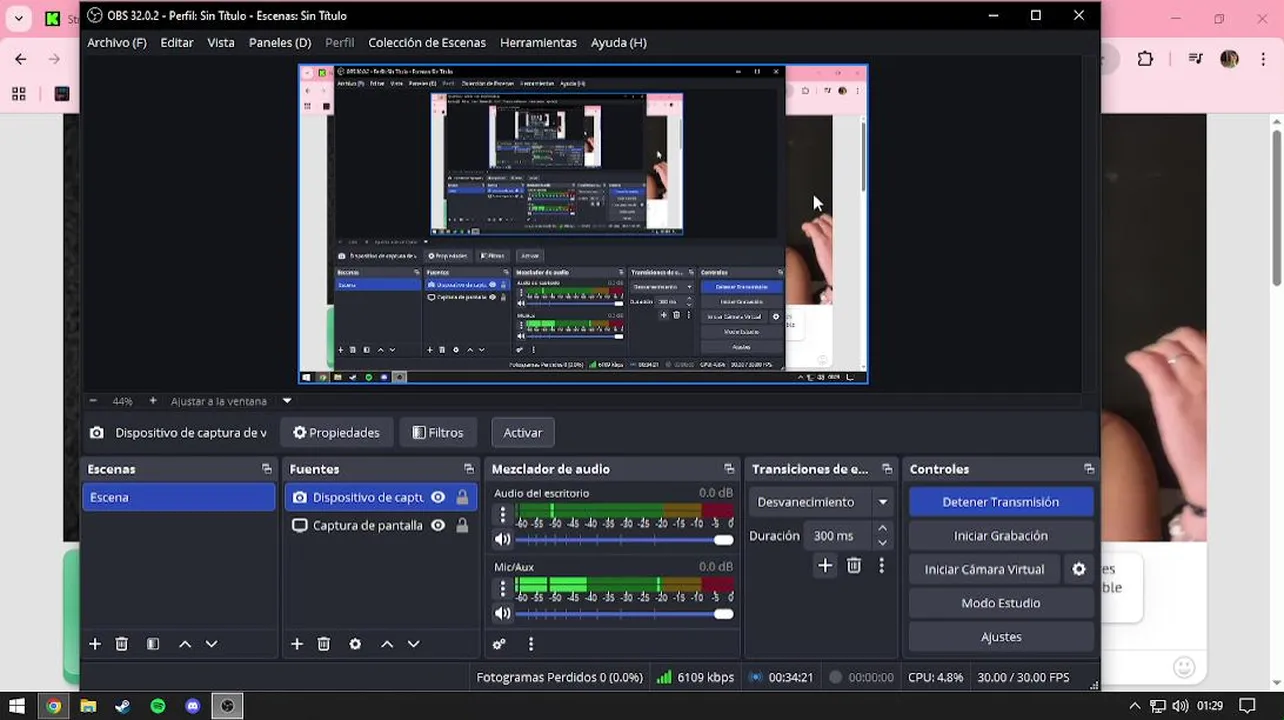
Task: Open source Propiedades button
Action: [336, 433]
